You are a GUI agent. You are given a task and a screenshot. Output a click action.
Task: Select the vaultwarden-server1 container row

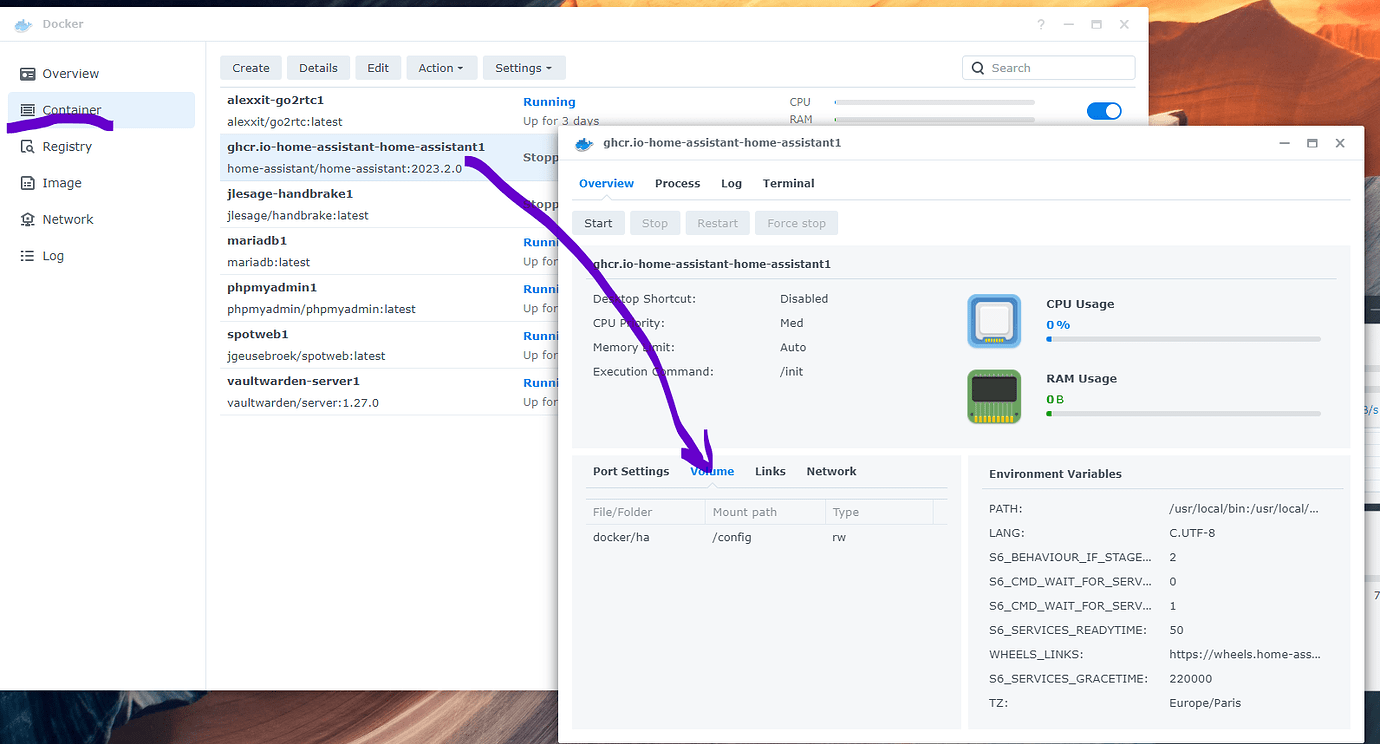point(388,392)
